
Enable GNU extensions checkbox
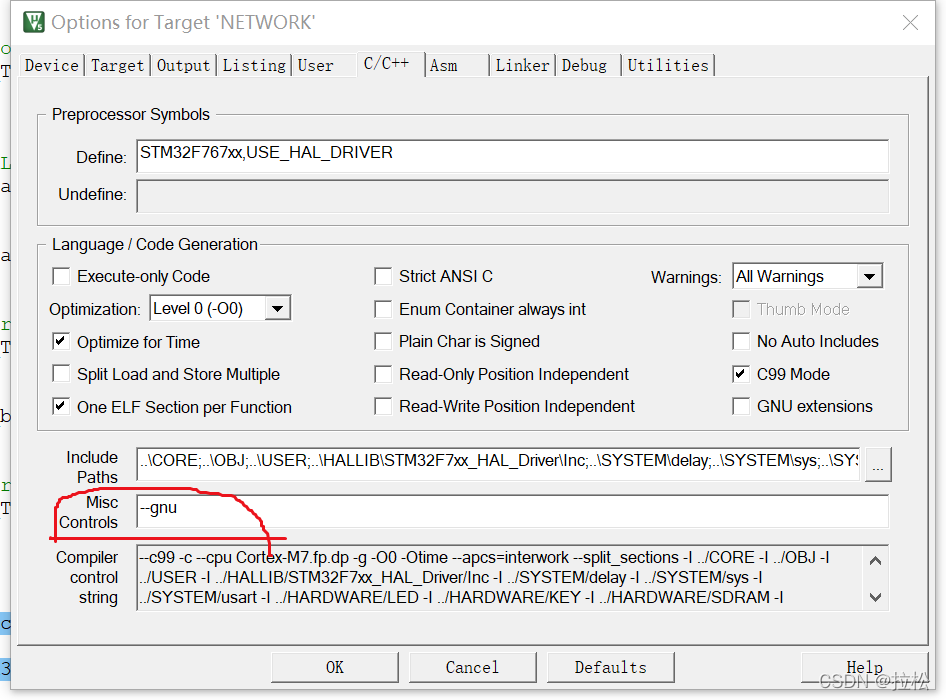(741, 406)
